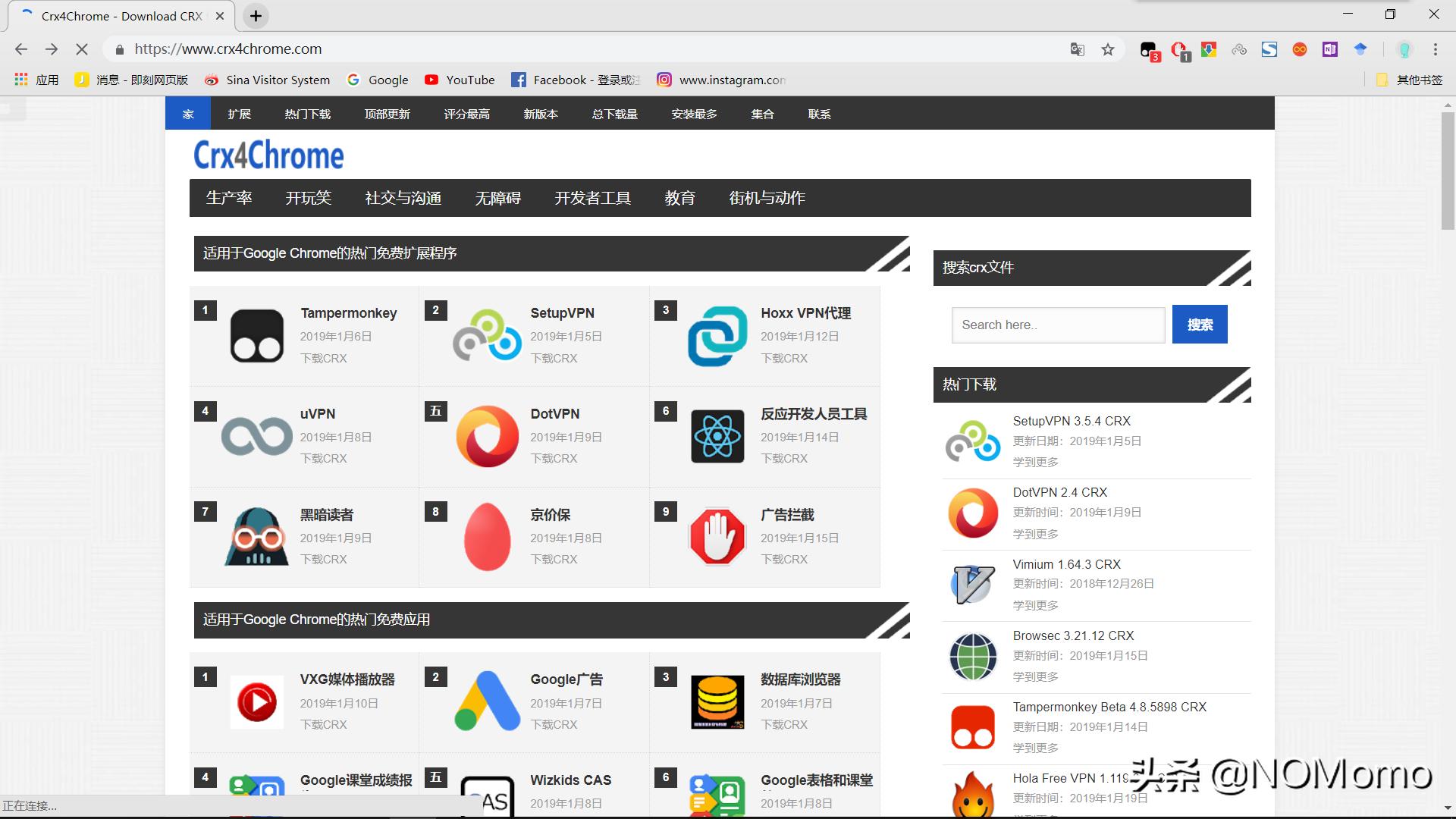Open the 热门下载 top navigation item
Viewport: 1456px width, 819px height.
click(x=307, y=114)
